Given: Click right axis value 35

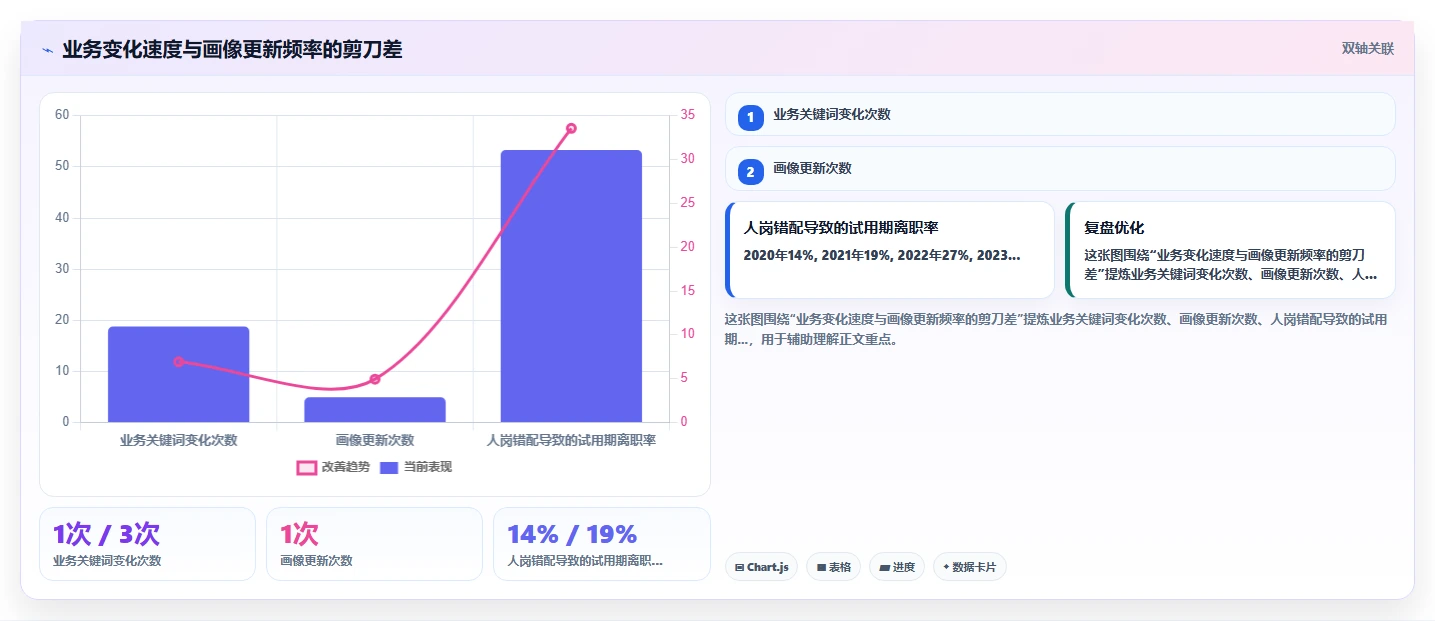Looking at the screenshot, I should click(687, 115).
